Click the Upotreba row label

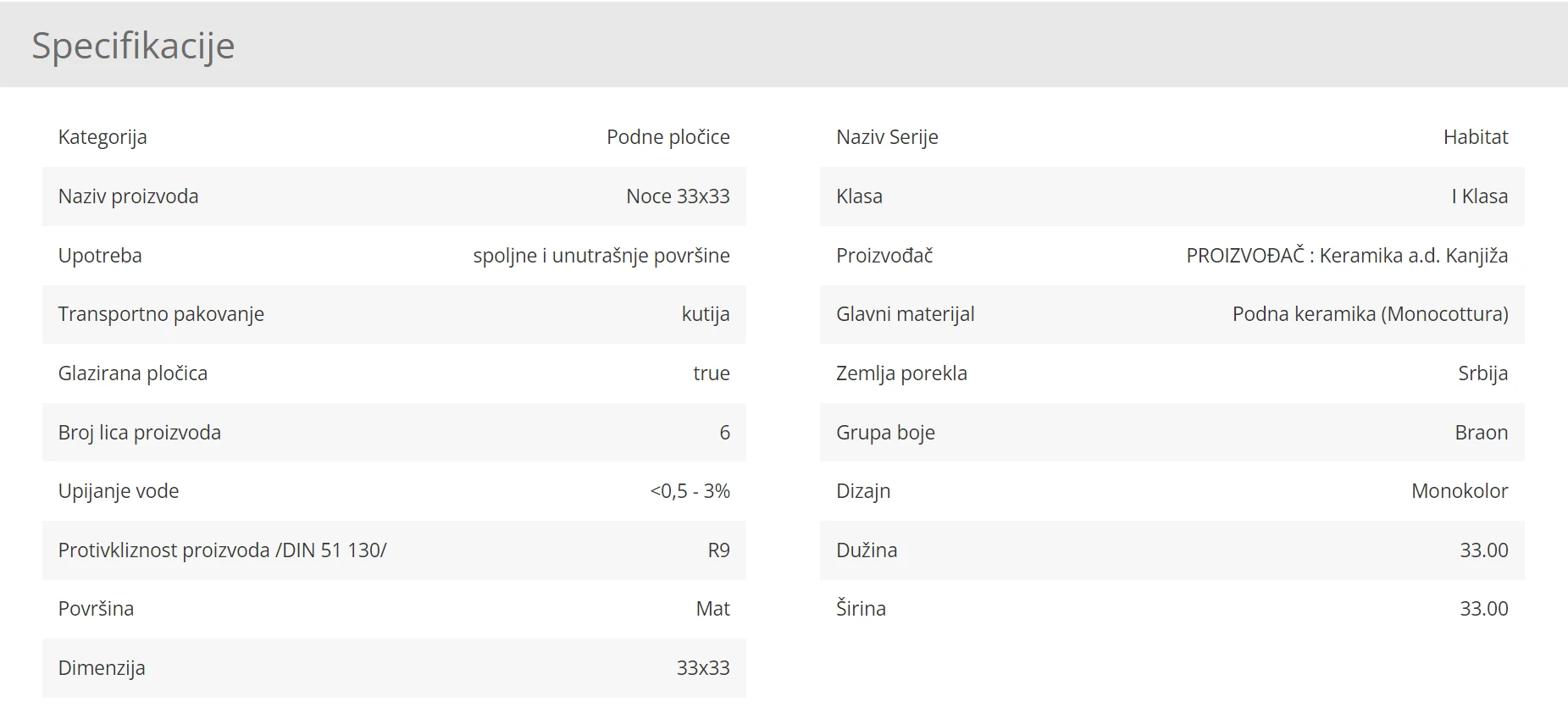pos(100,256)
